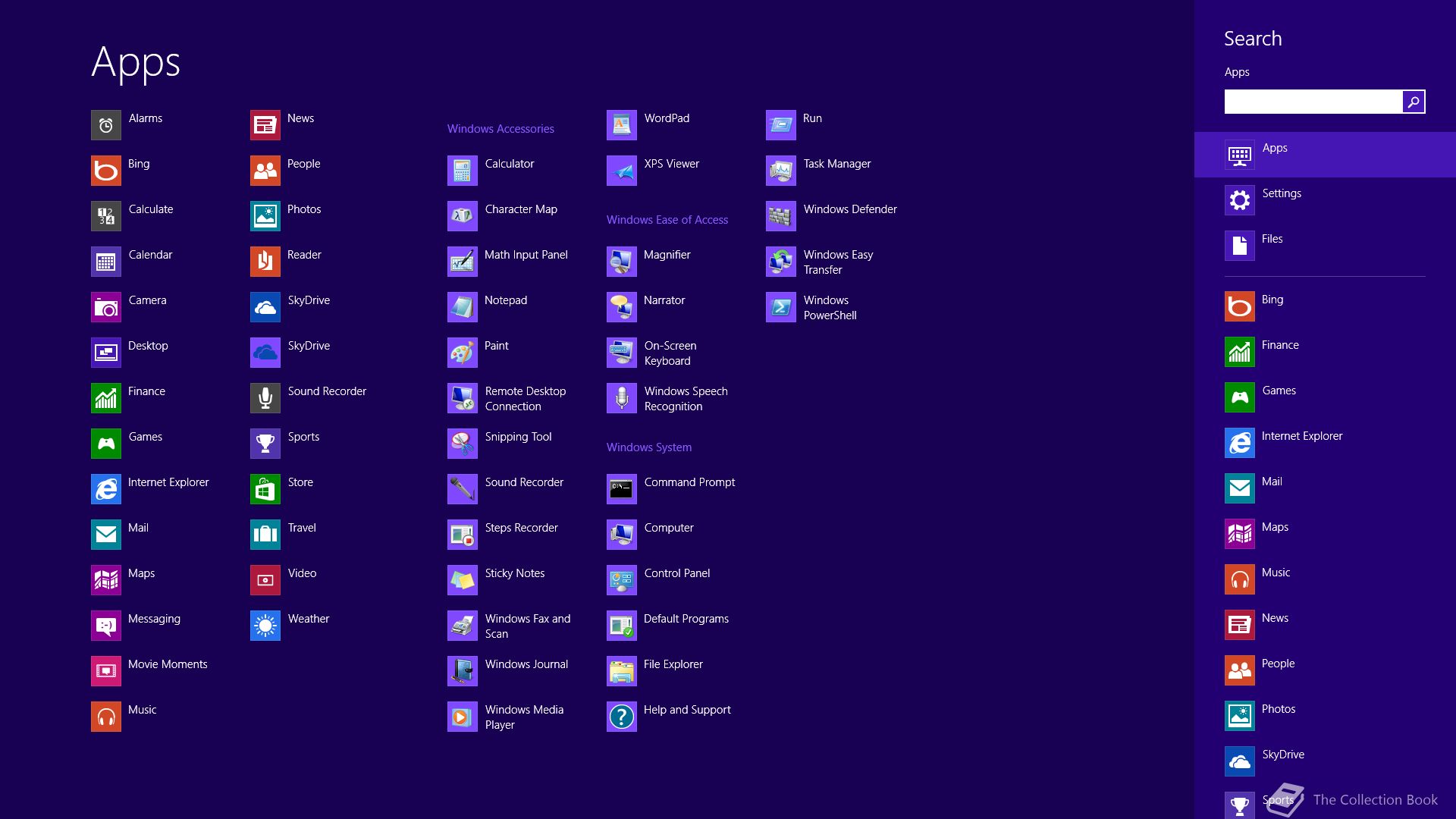Launch Windows Fax and Scan icon
This screenshot has height=819, width=1456.
tap(463, 626)
